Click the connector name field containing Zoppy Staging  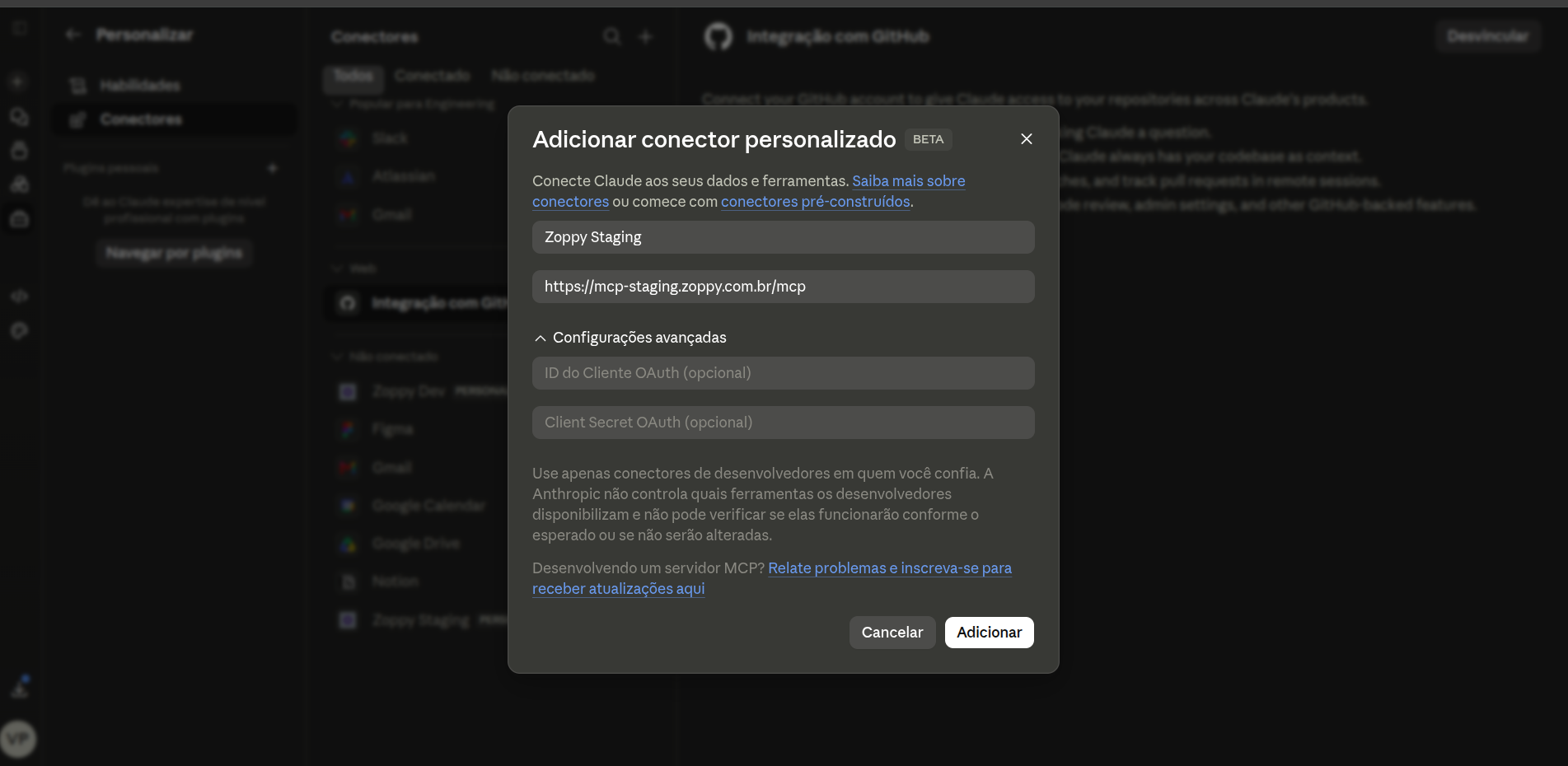(783, 237)
